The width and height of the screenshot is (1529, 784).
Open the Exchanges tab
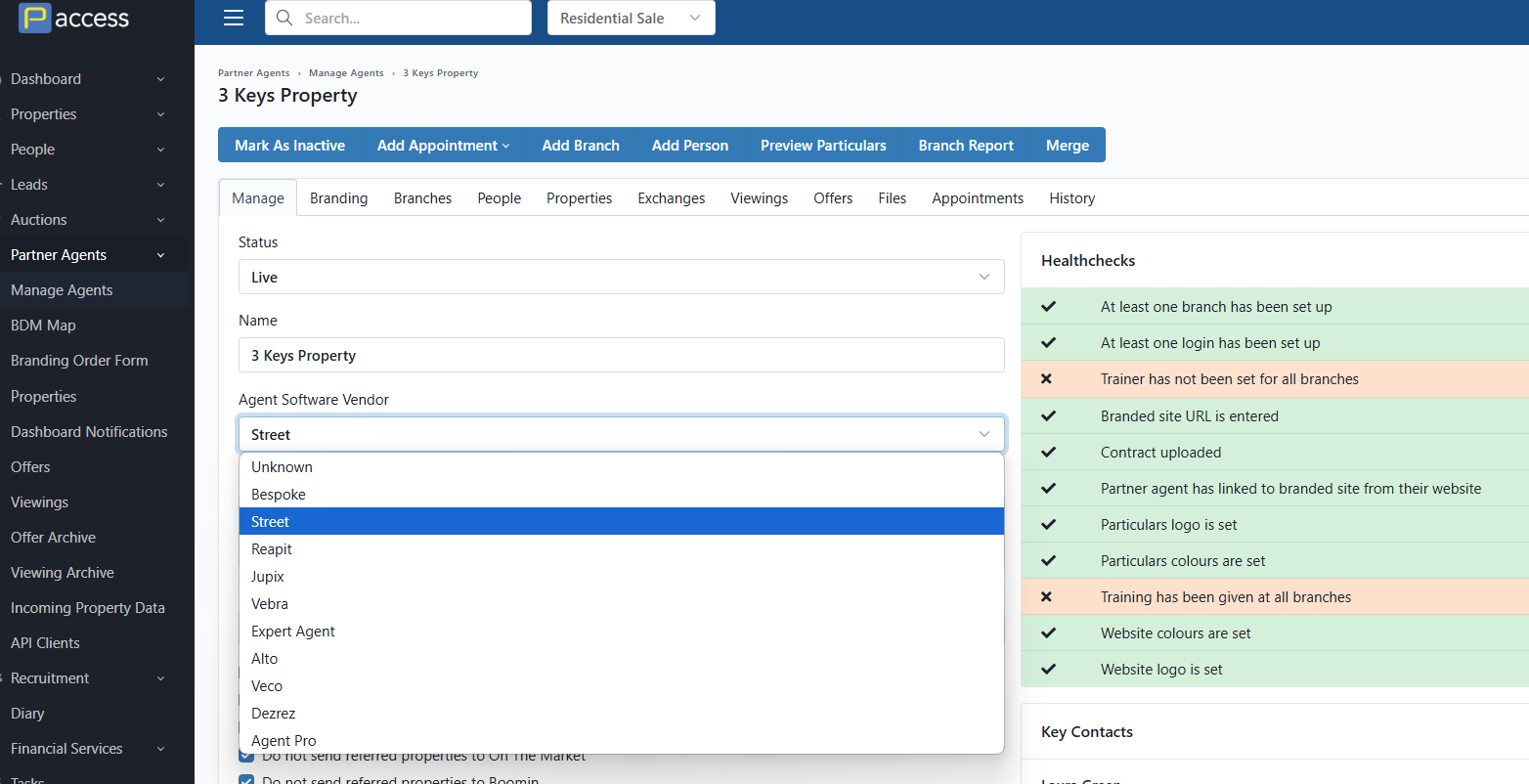coord(672,197)
